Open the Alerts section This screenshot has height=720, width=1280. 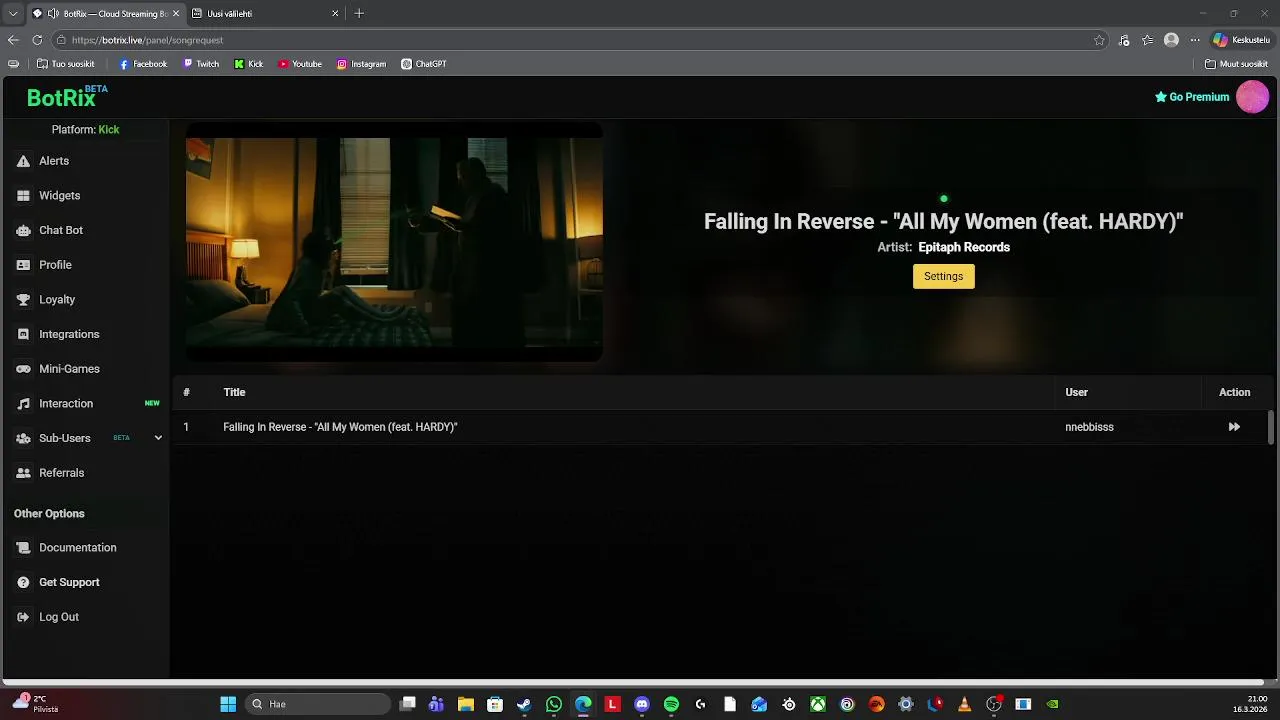(53, 161)
